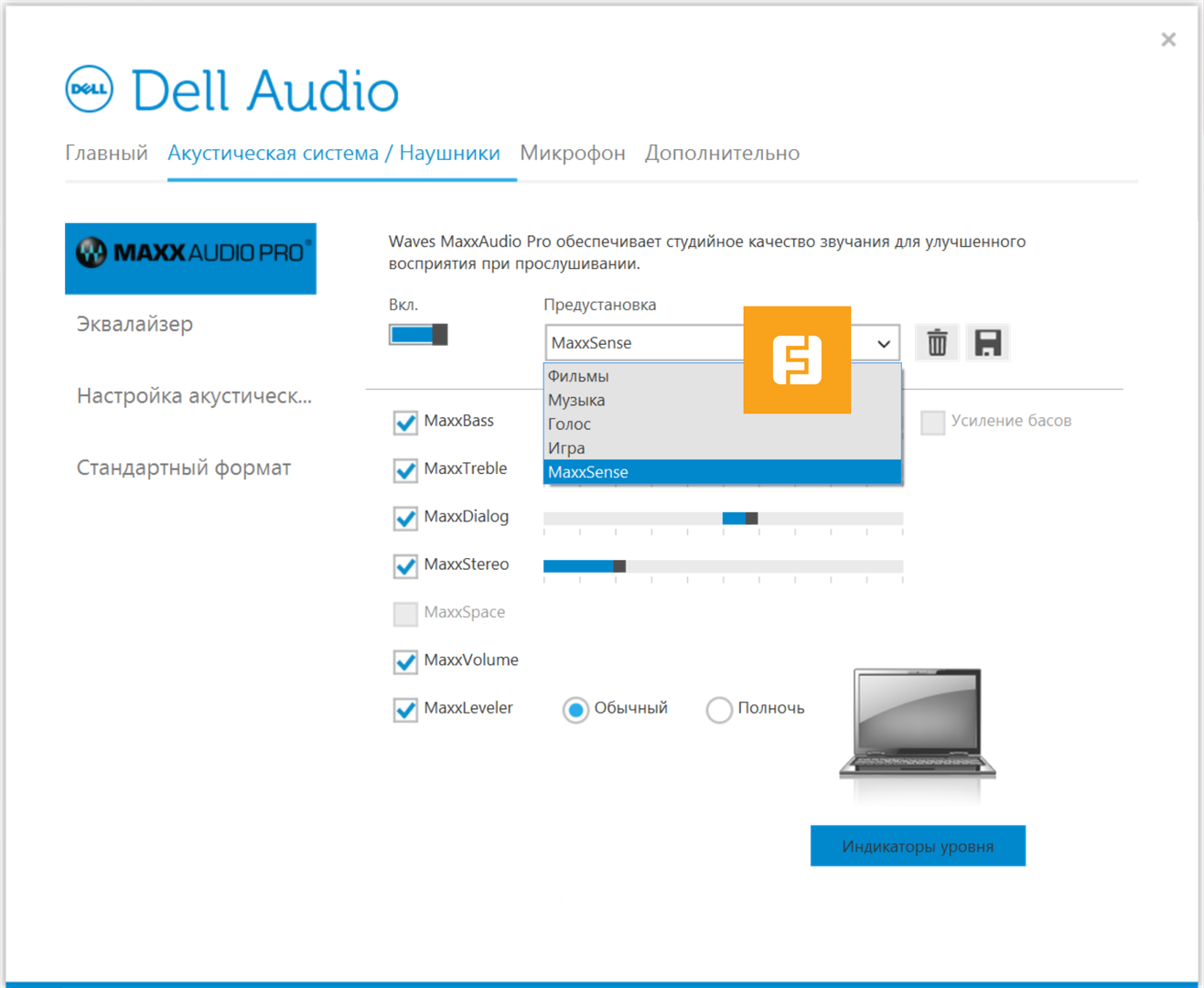Click the Dell logo icon
1204x988 pixels.
[x=90, y=90]
